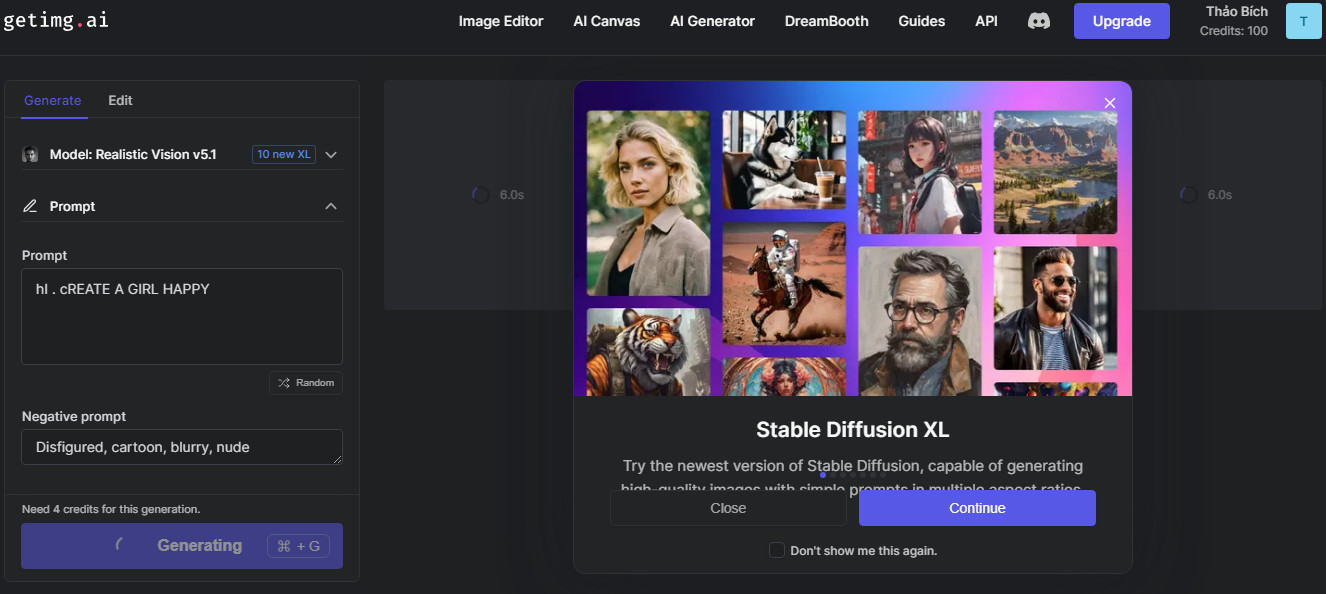Click the Need 4 credits notice
The height and width of the screenshot is (594, 1326).
tap(111, 509)
